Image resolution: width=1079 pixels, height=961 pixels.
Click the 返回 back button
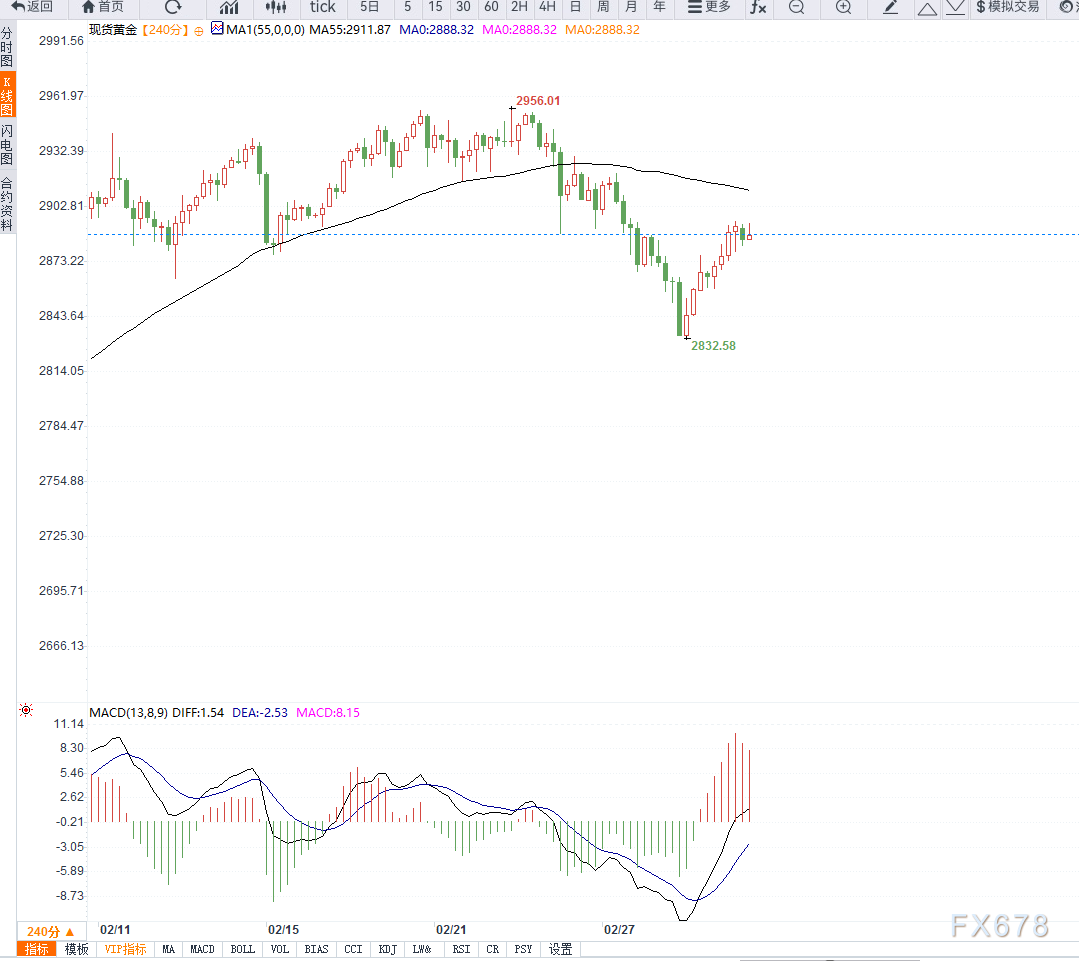pos(32,7)
